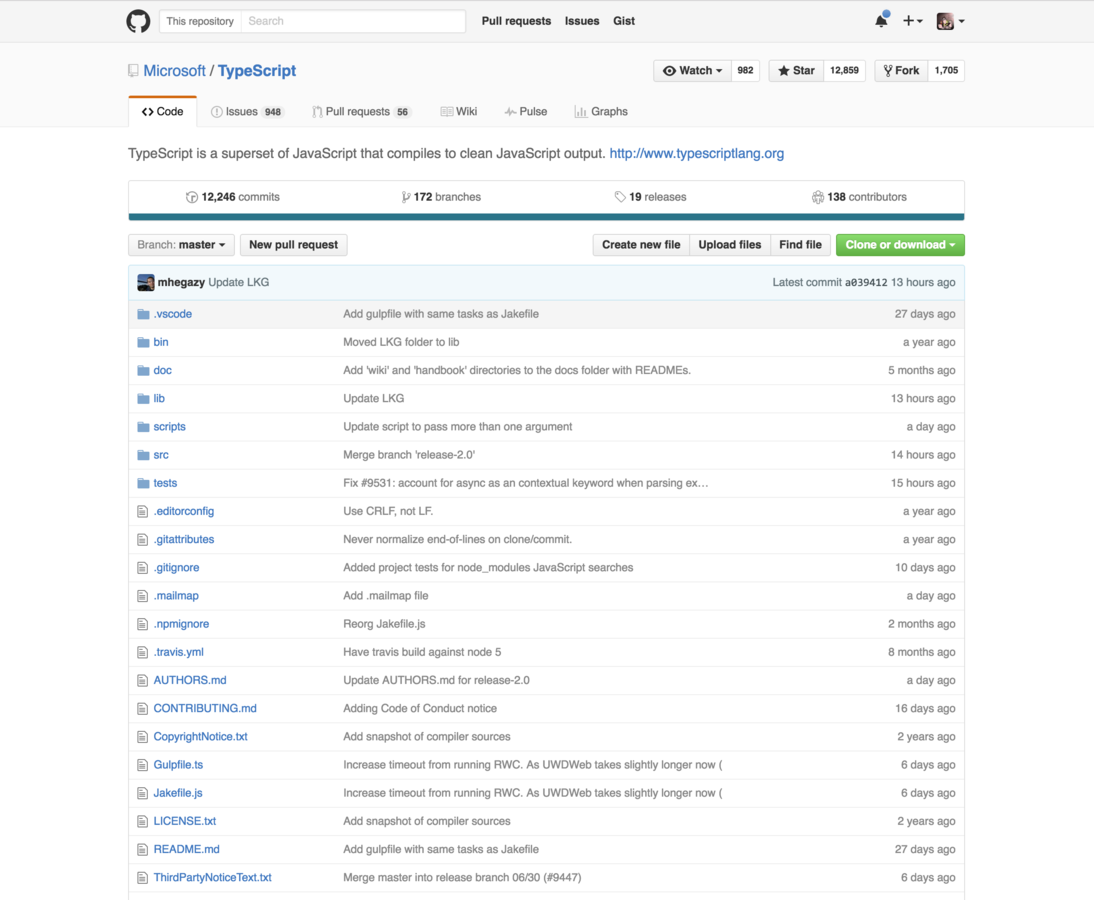Click the mhegazy commit author avatar
This screenshot has width=1094, height=900.
pos(145,283)
